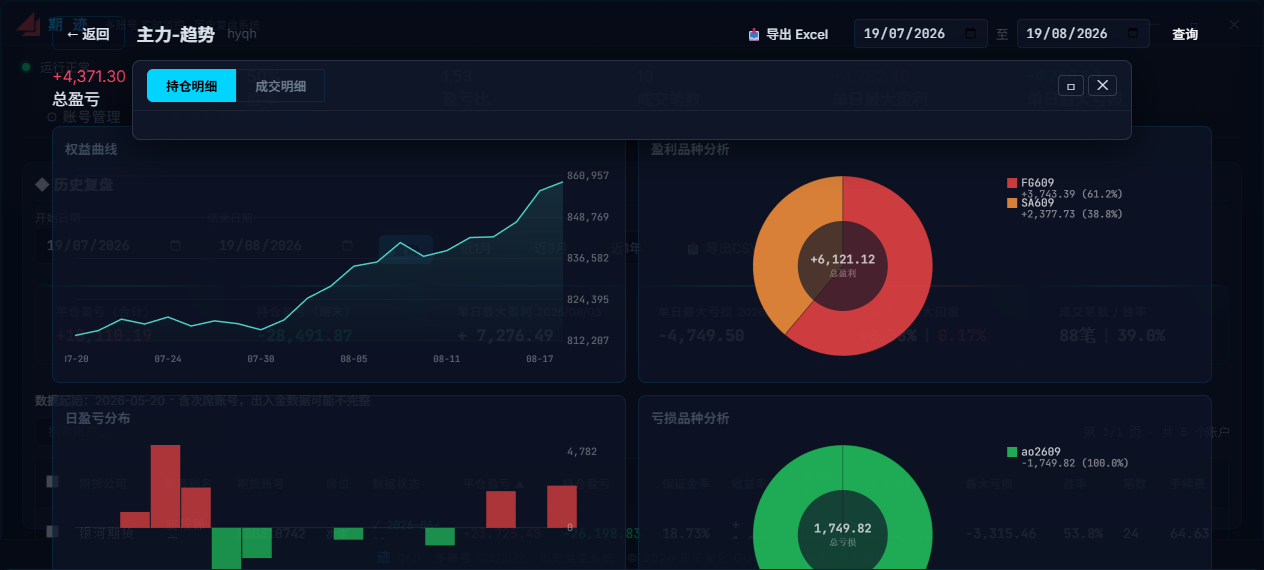The height and width of the screenshot is (570, 1264).
Task: Close the detail popup with X icon
Action: point(1103,86)
